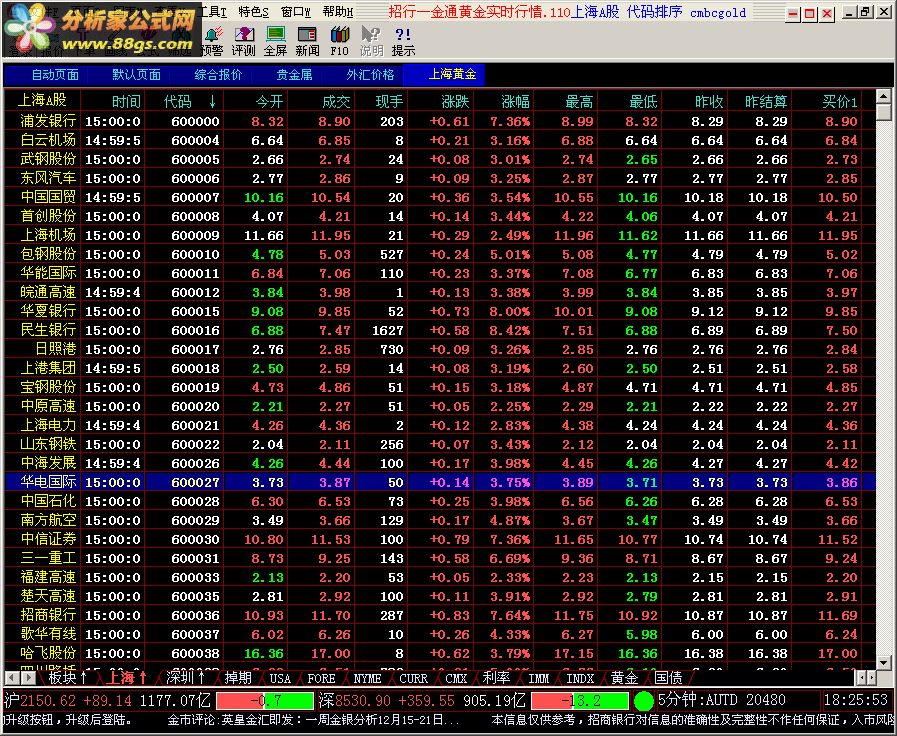Open the 特色S menu
This screenshot has width=897, height=736.
[253, 11]
